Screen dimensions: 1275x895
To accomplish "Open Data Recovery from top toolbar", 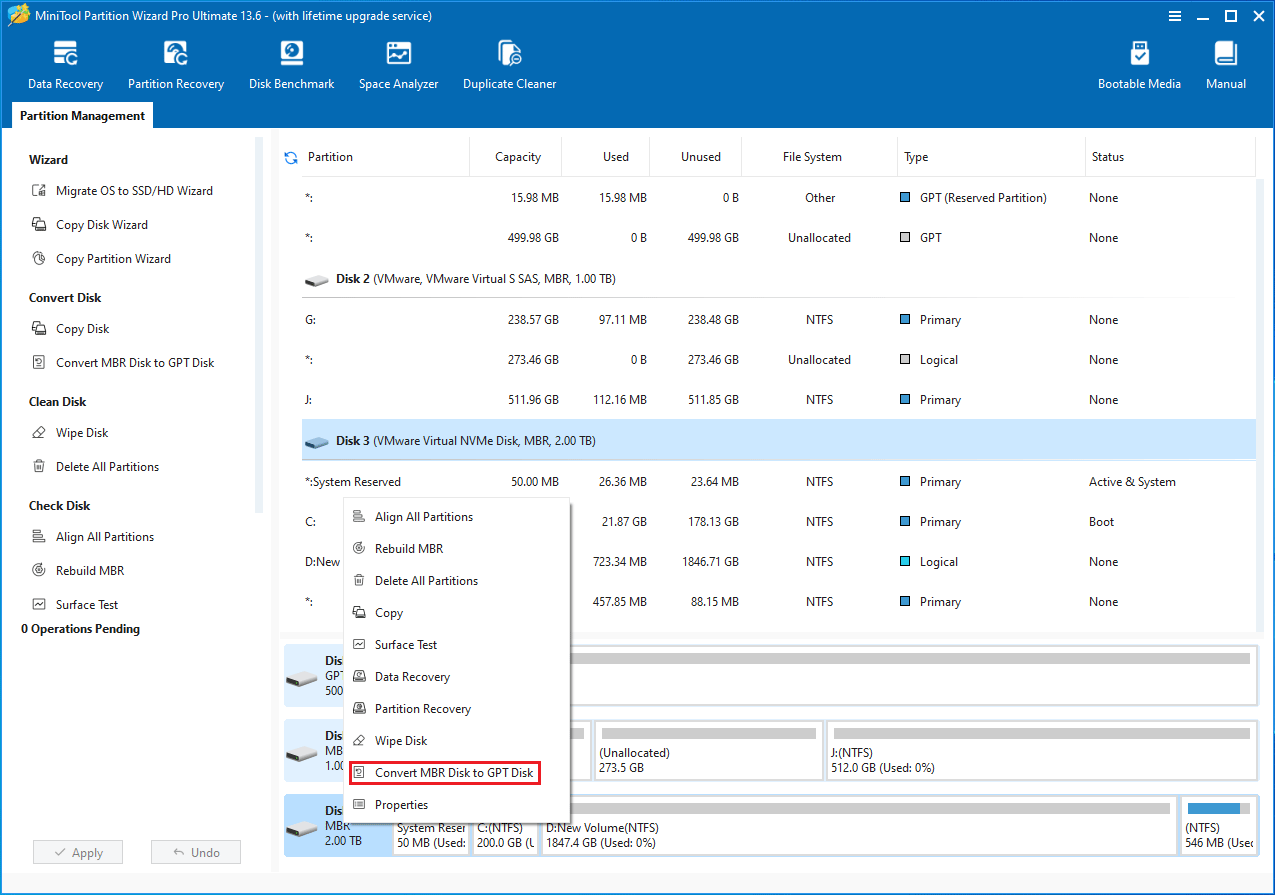I will pyautogui.click(x=65, y=66).
